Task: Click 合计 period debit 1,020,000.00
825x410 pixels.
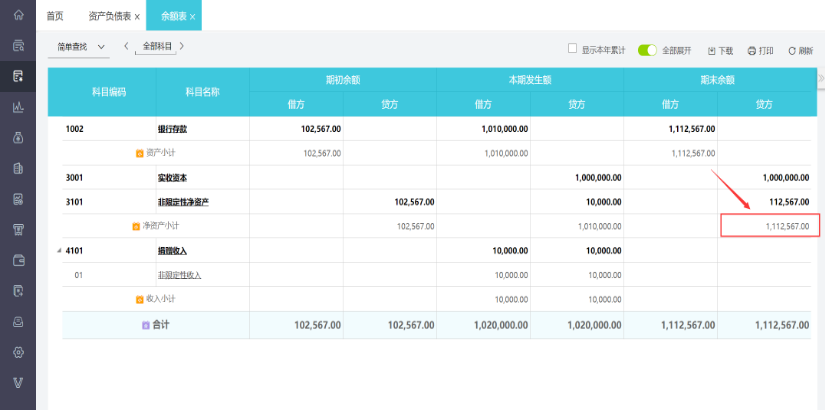Action: [500, 325]
